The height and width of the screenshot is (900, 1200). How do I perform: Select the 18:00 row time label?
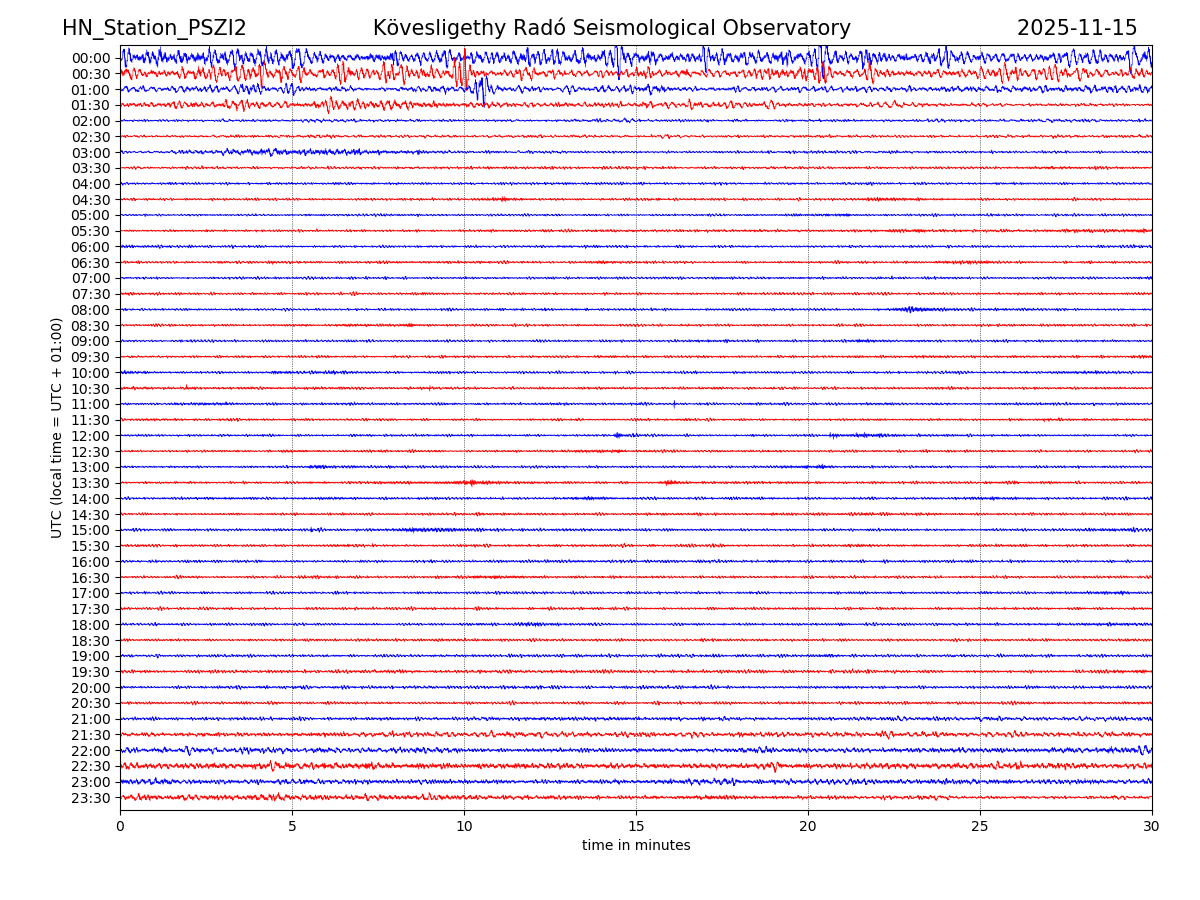[91, 625]
